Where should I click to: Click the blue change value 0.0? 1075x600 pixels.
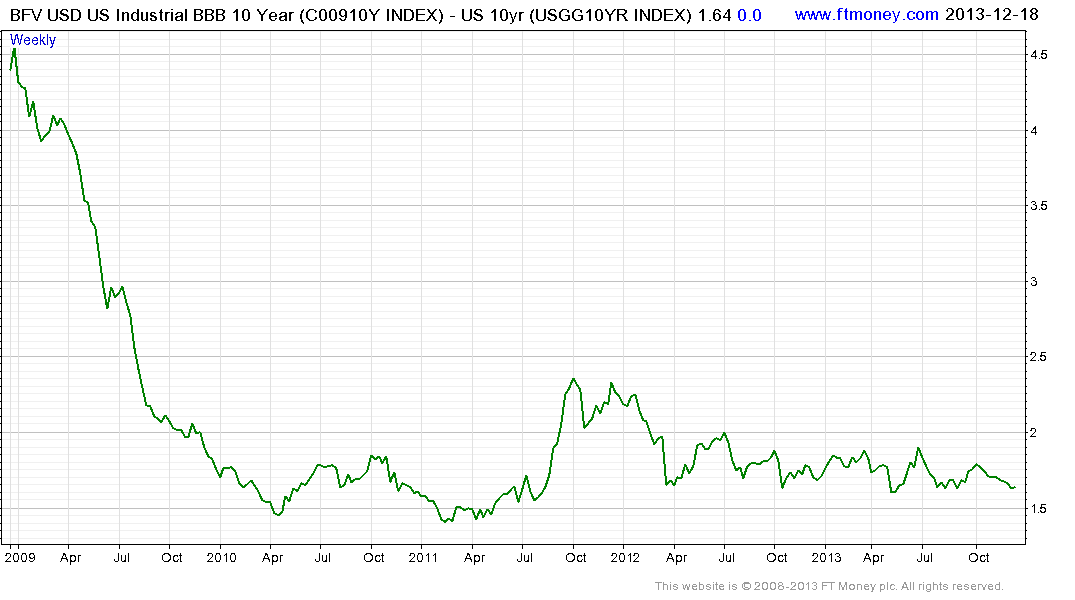click(749, 15)
